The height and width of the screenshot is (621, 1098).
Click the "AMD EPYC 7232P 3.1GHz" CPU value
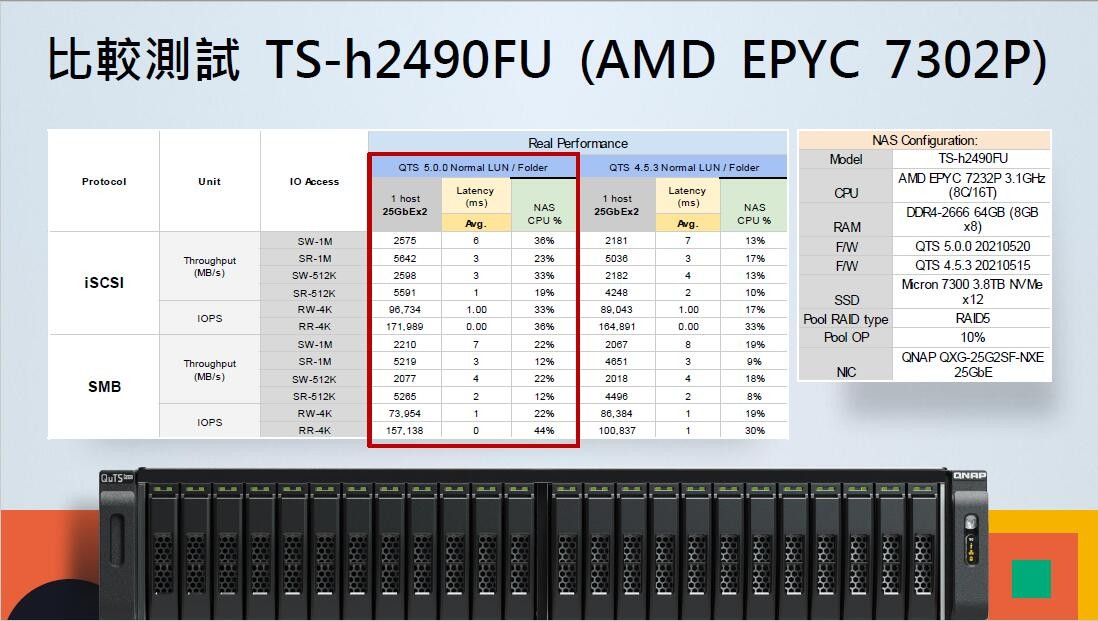coord(972,186)
